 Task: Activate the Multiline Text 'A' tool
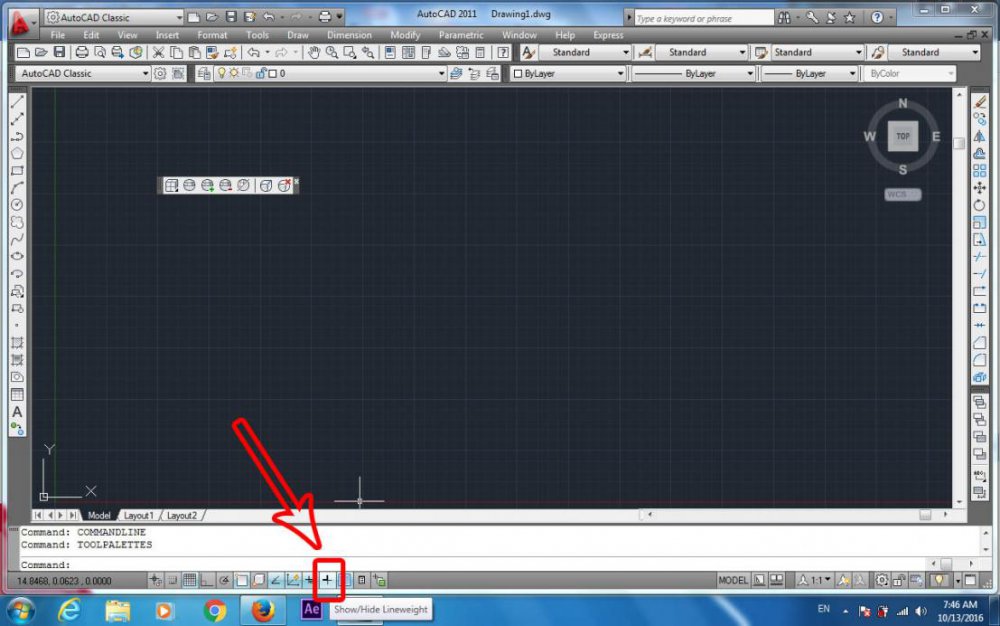click(17, 412)
